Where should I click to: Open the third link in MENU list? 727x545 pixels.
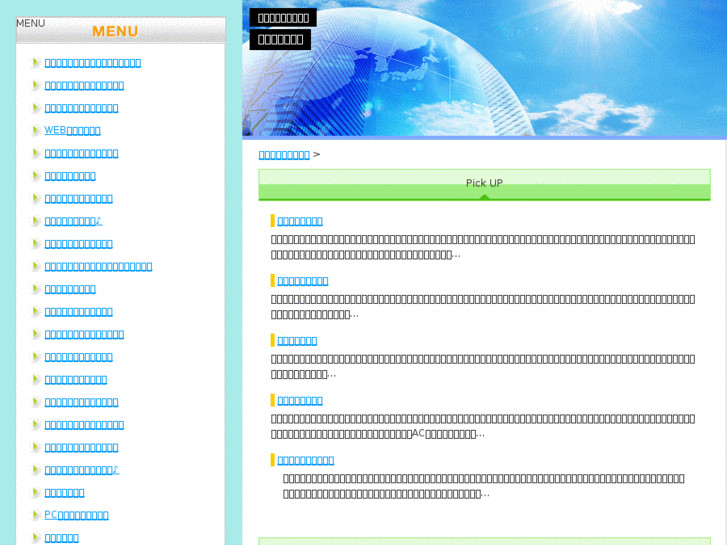tap(82, 108)
